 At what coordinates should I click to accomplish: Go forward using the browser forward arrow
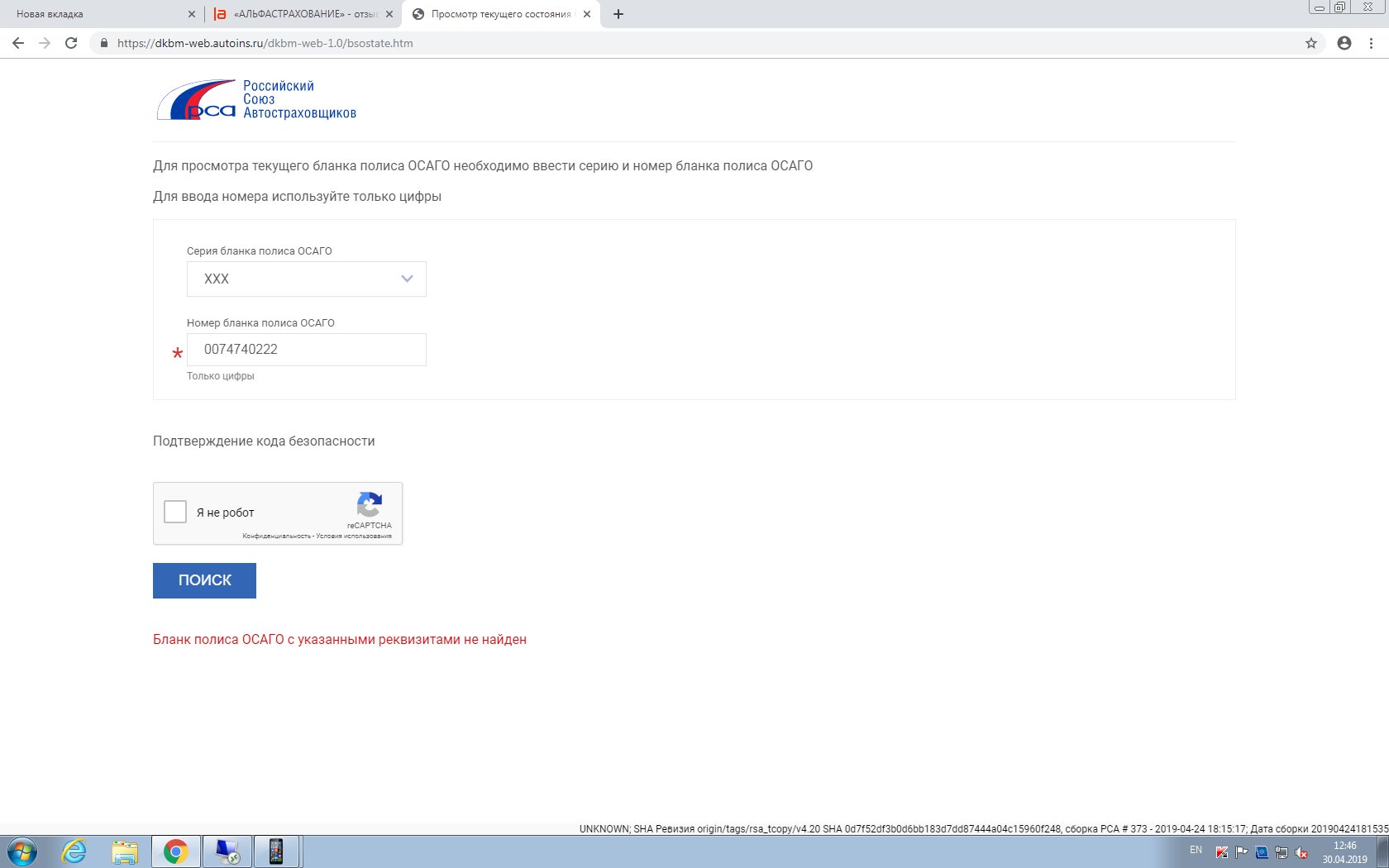click(45, 43)
